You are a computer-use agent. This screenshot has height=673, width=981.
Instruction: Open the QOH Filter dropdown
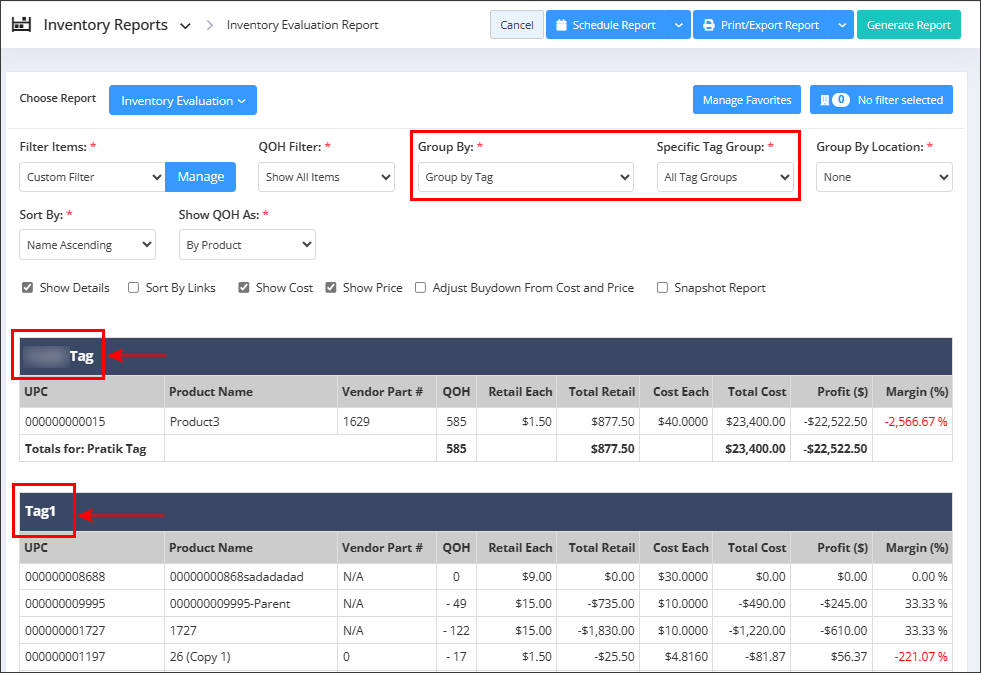point(327,177)
